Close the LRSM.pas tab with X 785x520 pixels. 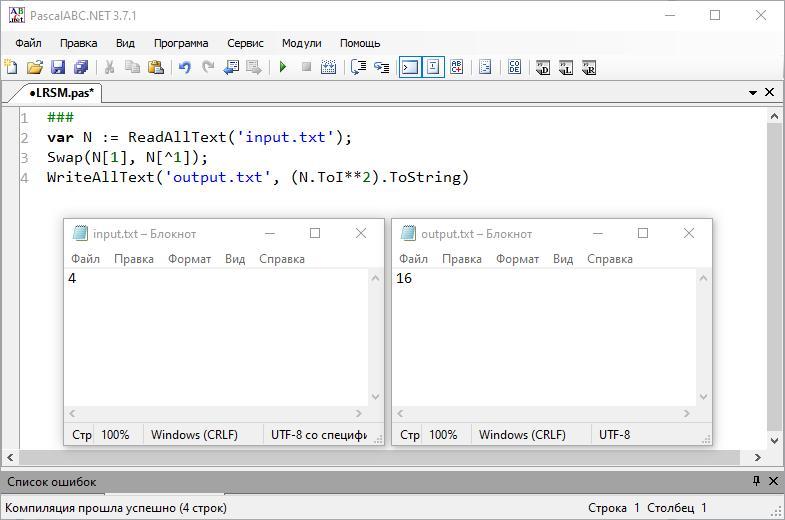769,92
